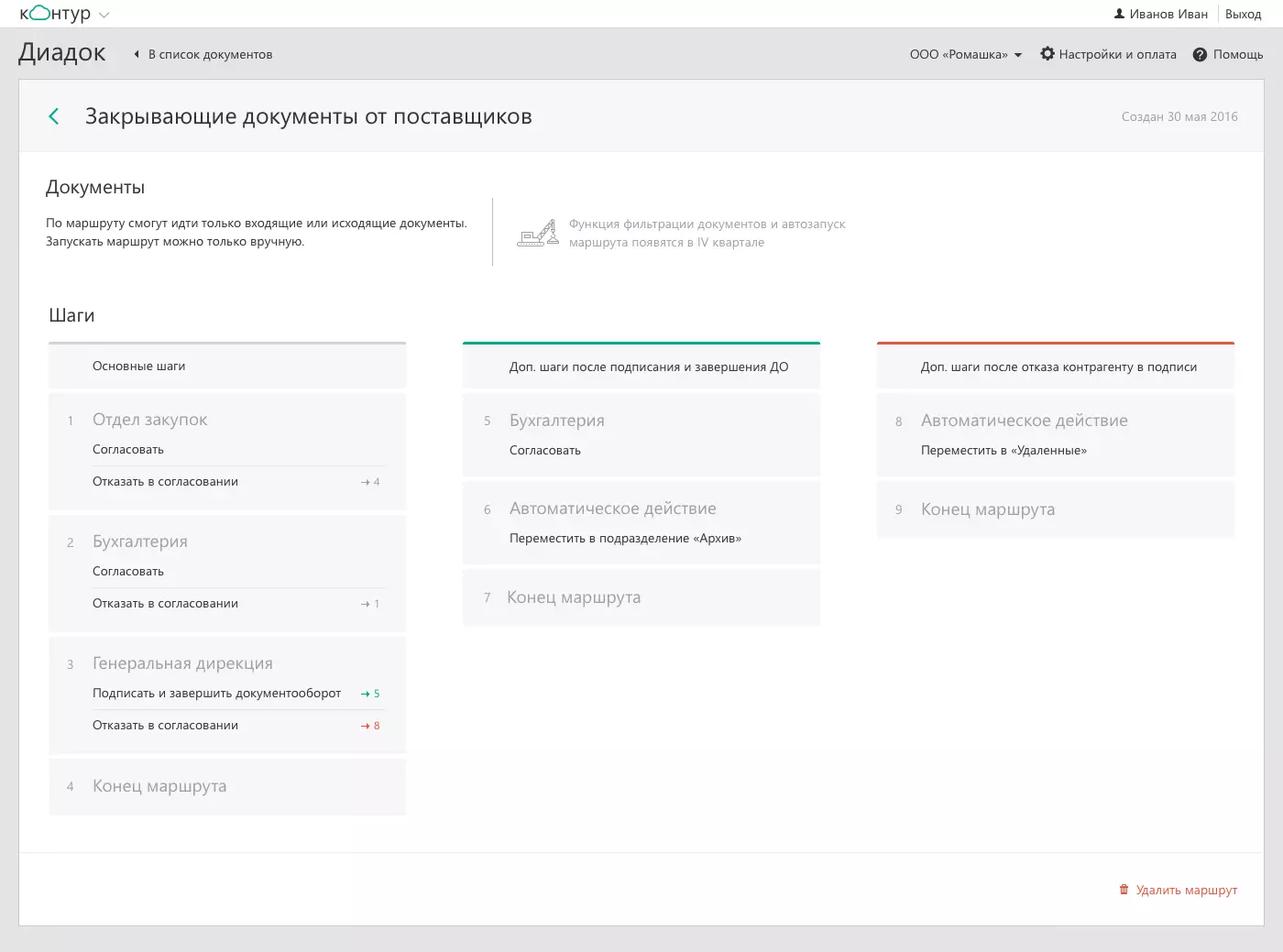Open step 5 Бухгалтерия card

[x=641, y=434]
